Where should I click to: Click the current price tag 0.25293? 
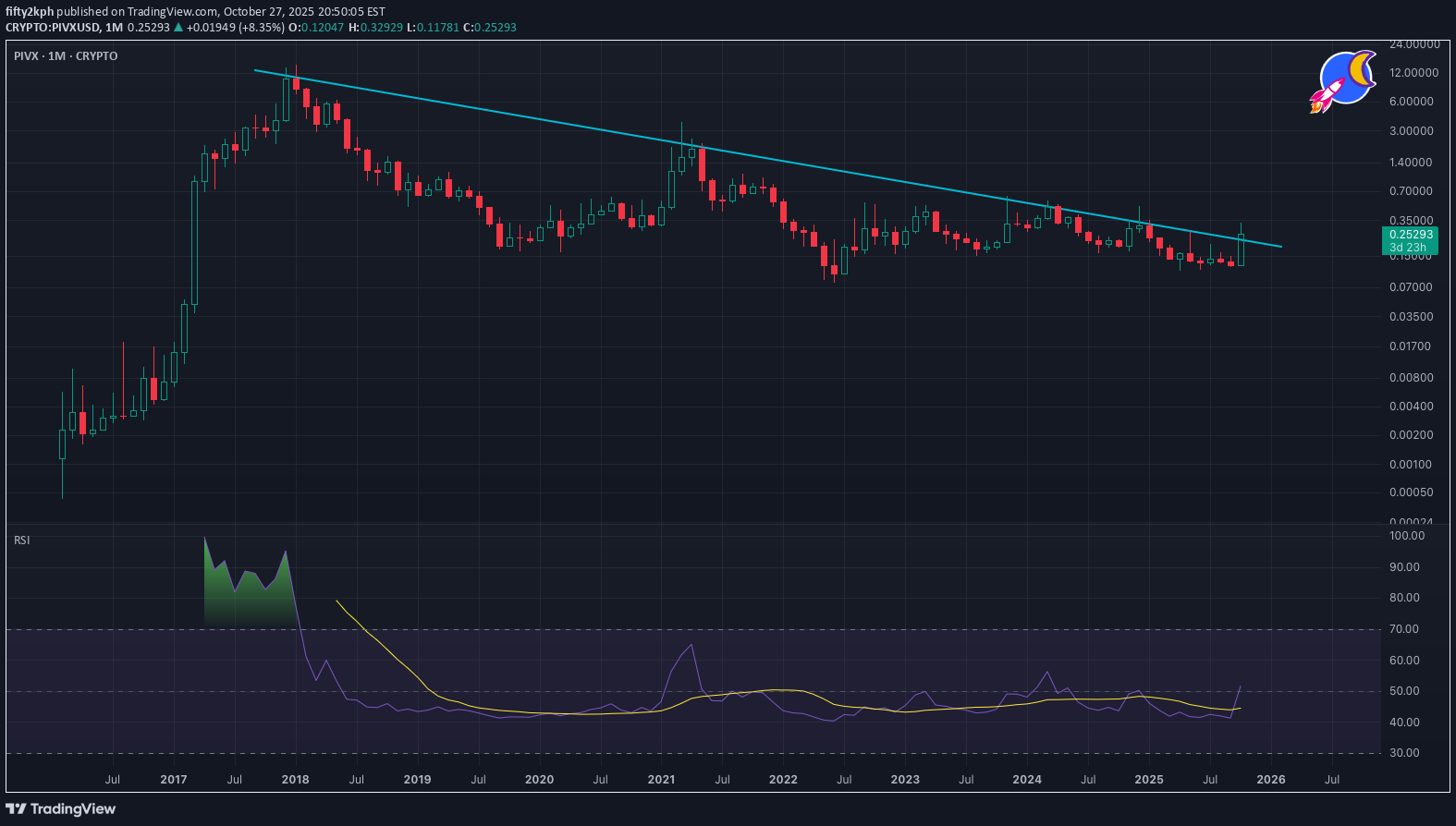(x=1411, y=235)
